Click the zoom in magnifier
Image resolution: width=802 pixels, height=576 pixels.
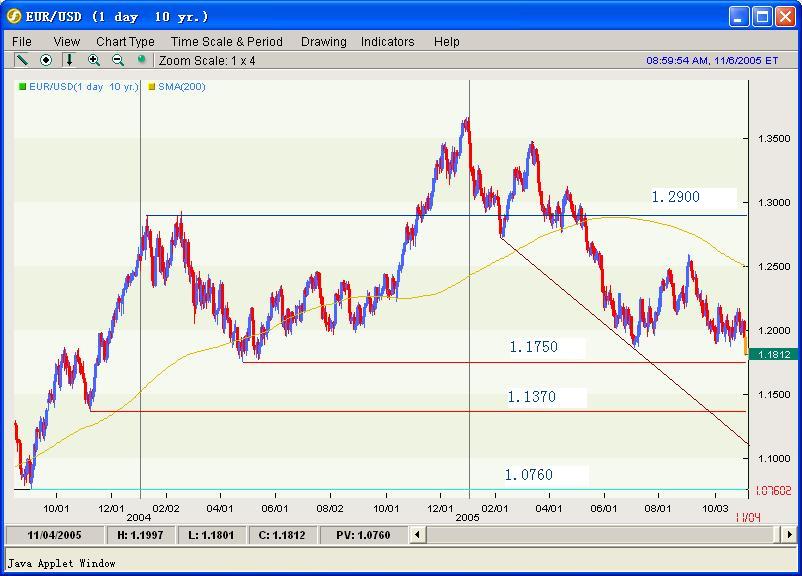point(94,60)
